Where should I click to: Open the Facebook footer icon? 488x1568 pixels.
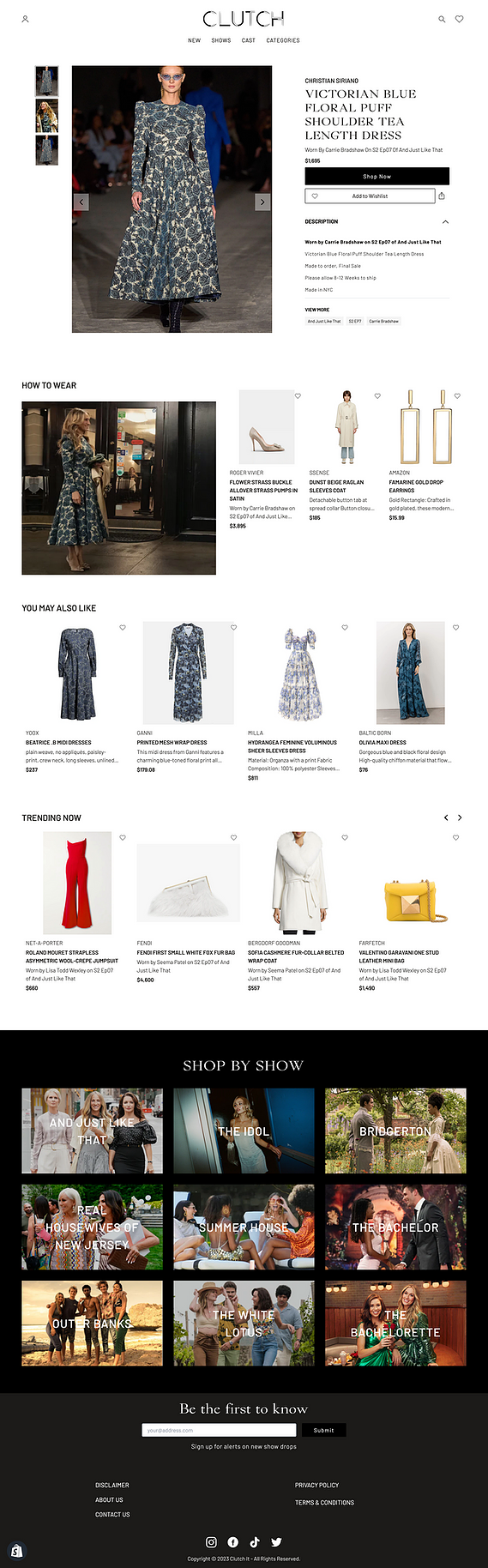(x=233, y=1541)
